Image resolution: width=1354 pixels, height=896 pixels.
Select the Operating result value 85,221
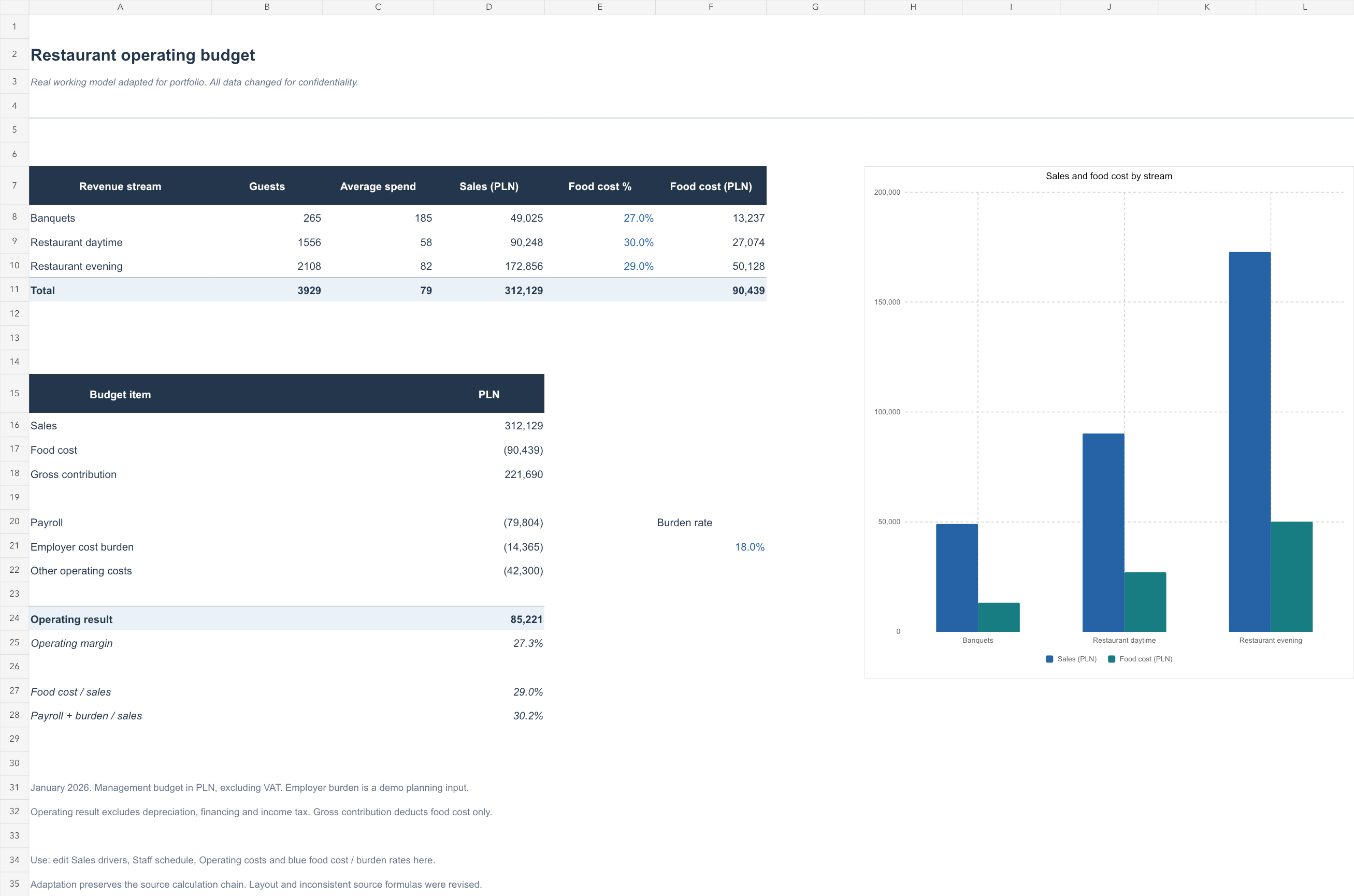[x=526, y=619]
